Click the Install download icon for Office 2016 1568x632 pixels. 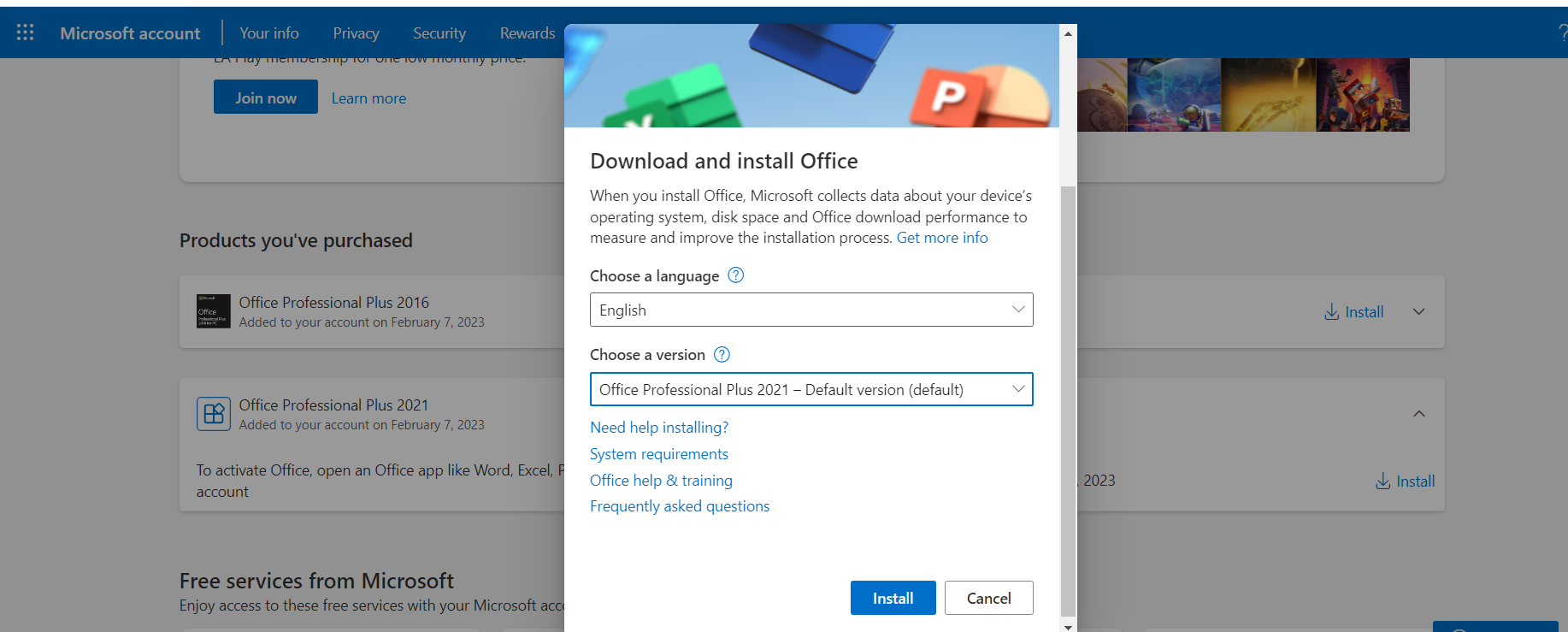click(x=1331, y=312)
